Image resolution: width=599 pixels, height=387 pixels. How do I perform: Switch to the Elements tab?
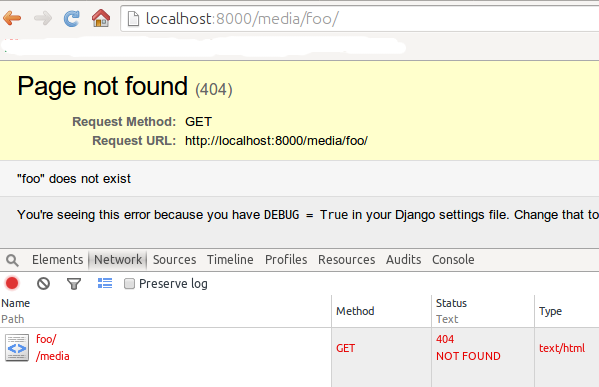coord(57,260)
